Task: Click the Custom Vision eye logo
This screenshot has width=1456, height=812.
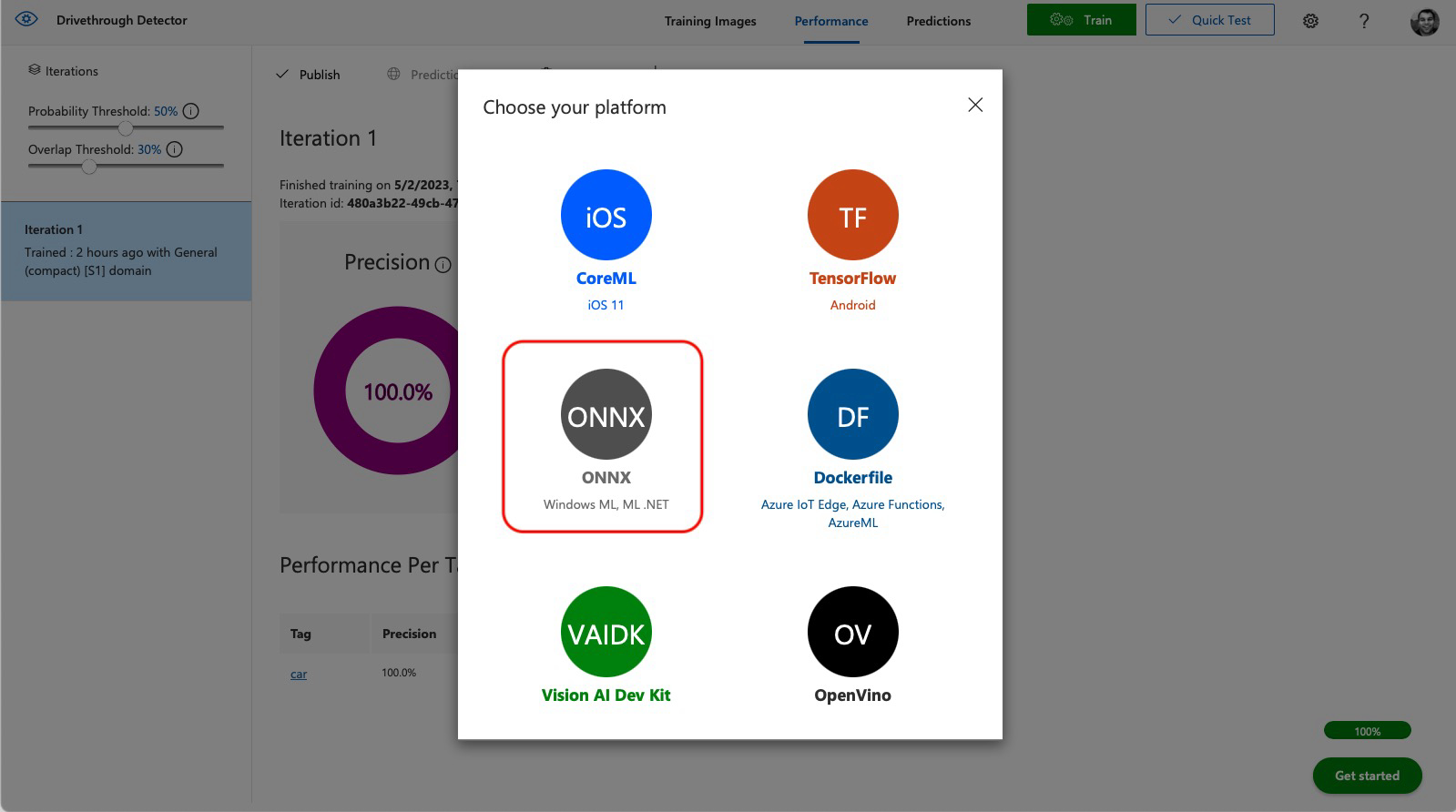Action: [x=26, y=19]
